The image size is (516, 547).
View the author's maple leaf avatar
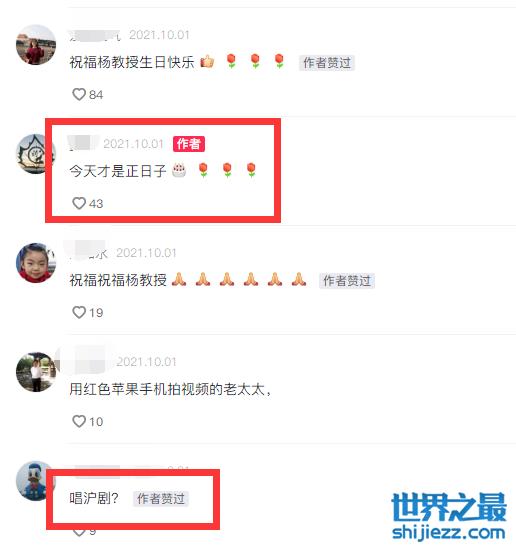pos(35,154)
